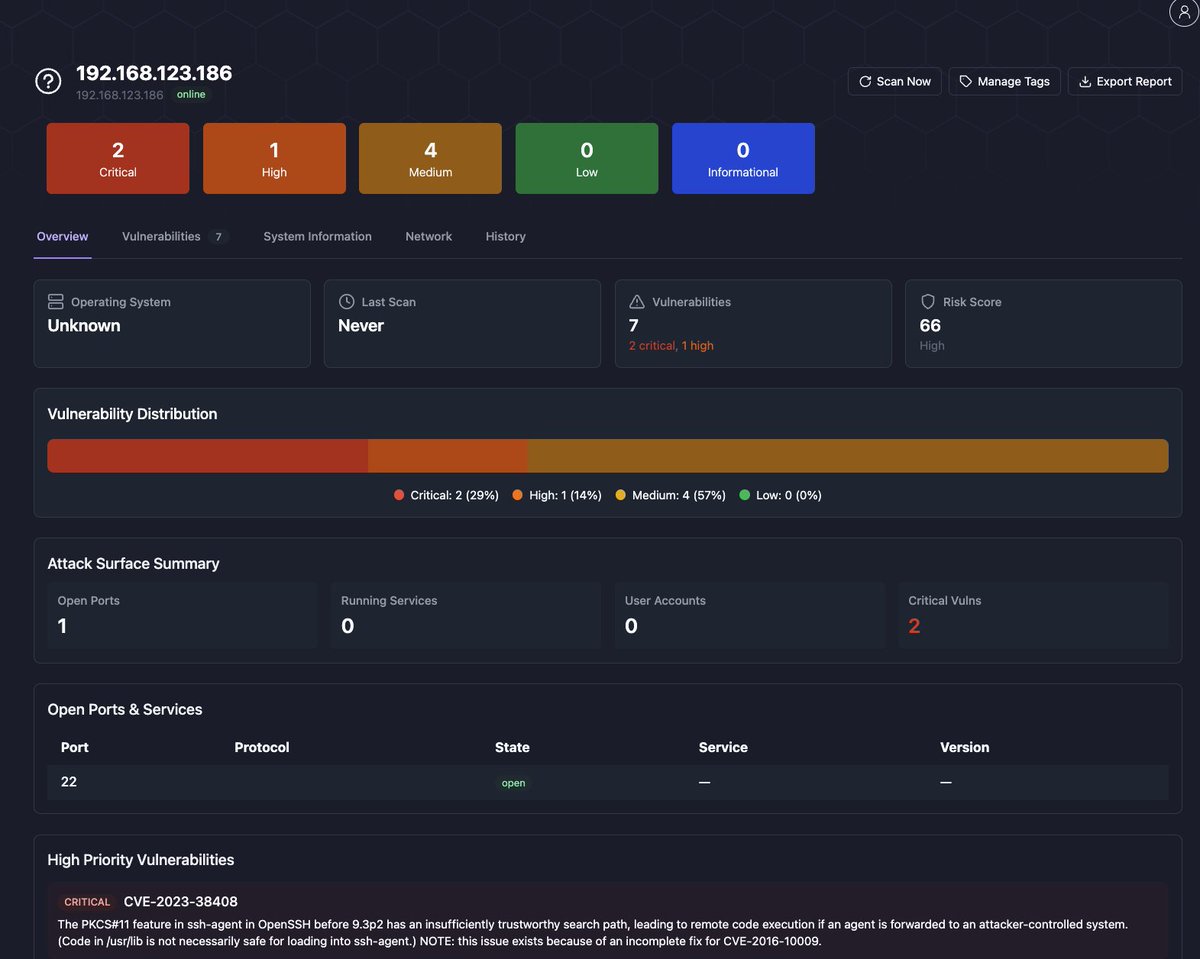Click the open state badge for port 22

(x=513, y=783)
